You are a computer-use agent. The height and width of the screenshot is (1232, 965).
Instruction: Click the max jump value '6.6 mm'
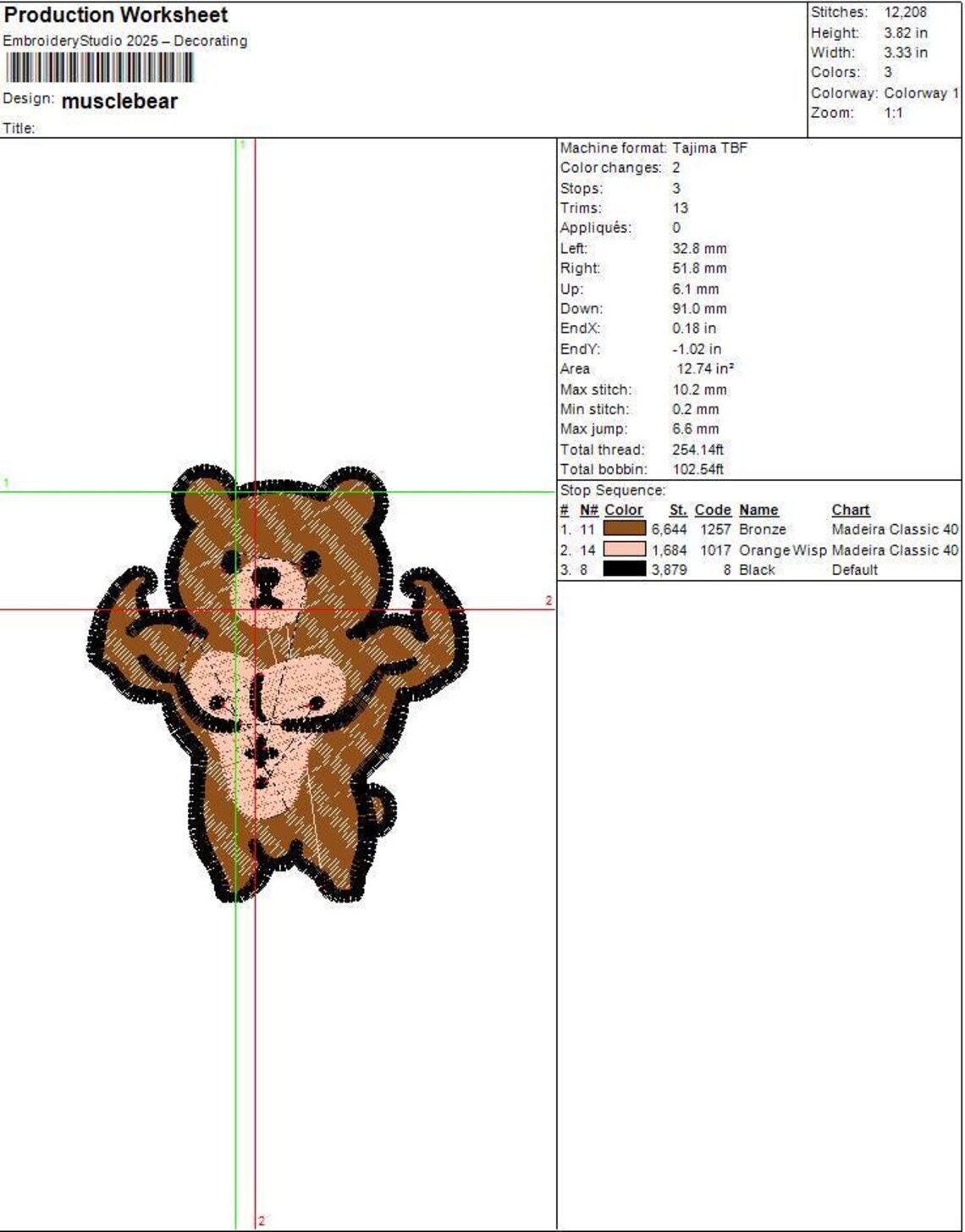pyautogui.click(x=695, y=429)
